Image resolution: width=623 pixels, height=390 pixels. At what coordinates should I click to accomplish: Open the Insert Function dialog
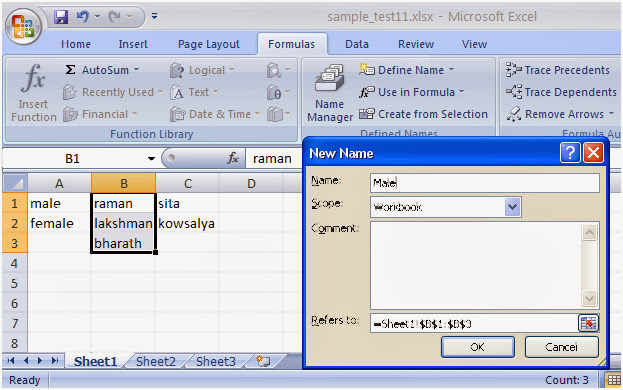click(x=33, y=93)
